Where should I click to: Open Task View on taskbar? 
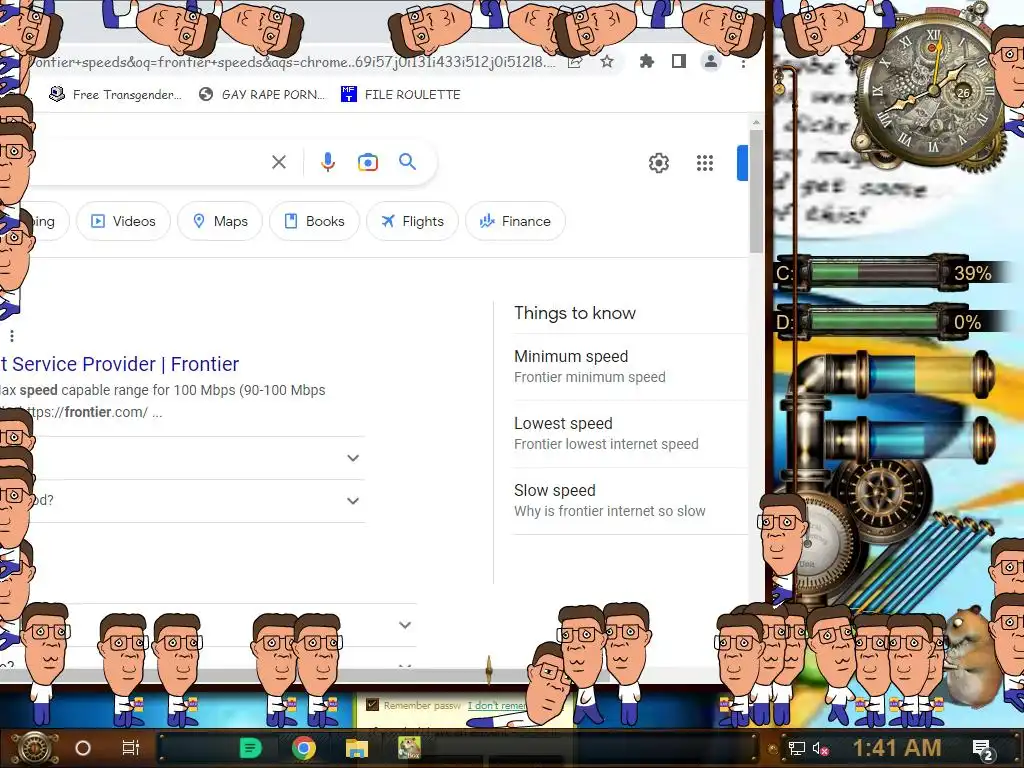click(x=131, y=748)
